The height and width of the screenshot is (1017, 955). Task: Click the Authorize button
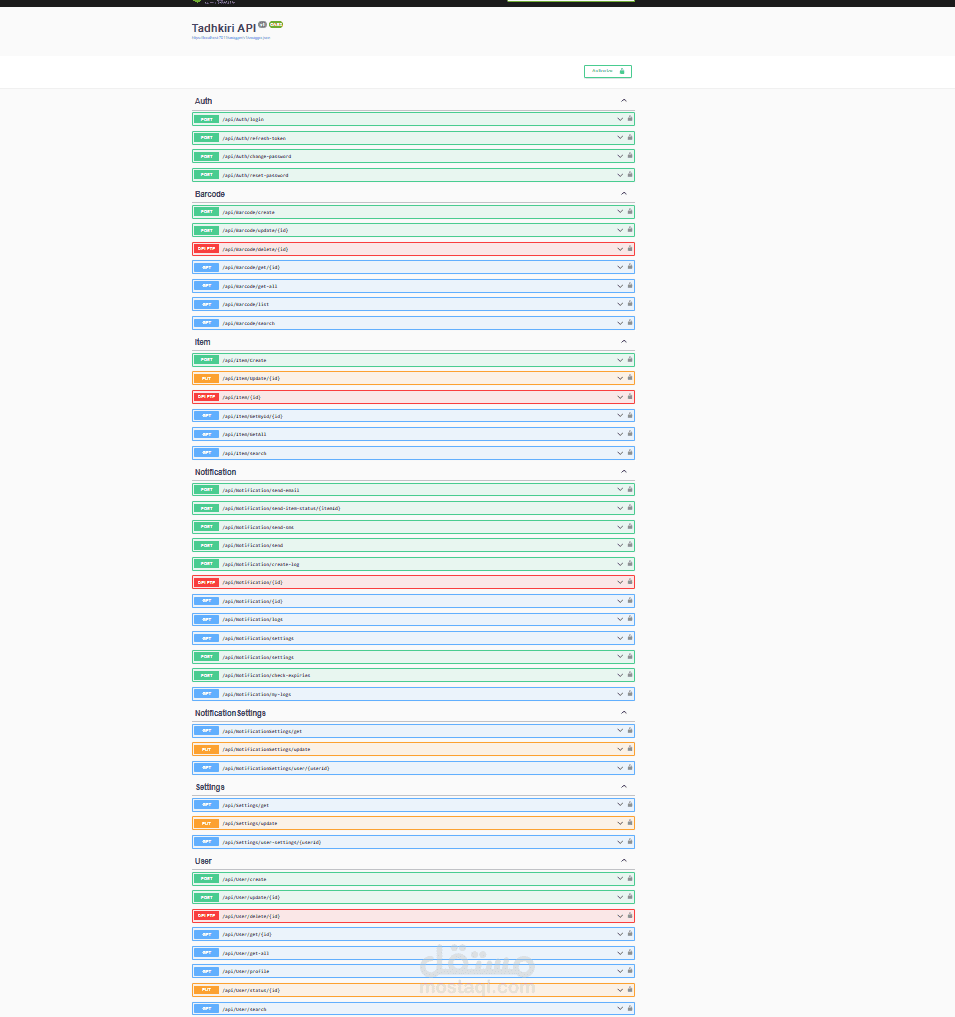[x=608, y=71]
